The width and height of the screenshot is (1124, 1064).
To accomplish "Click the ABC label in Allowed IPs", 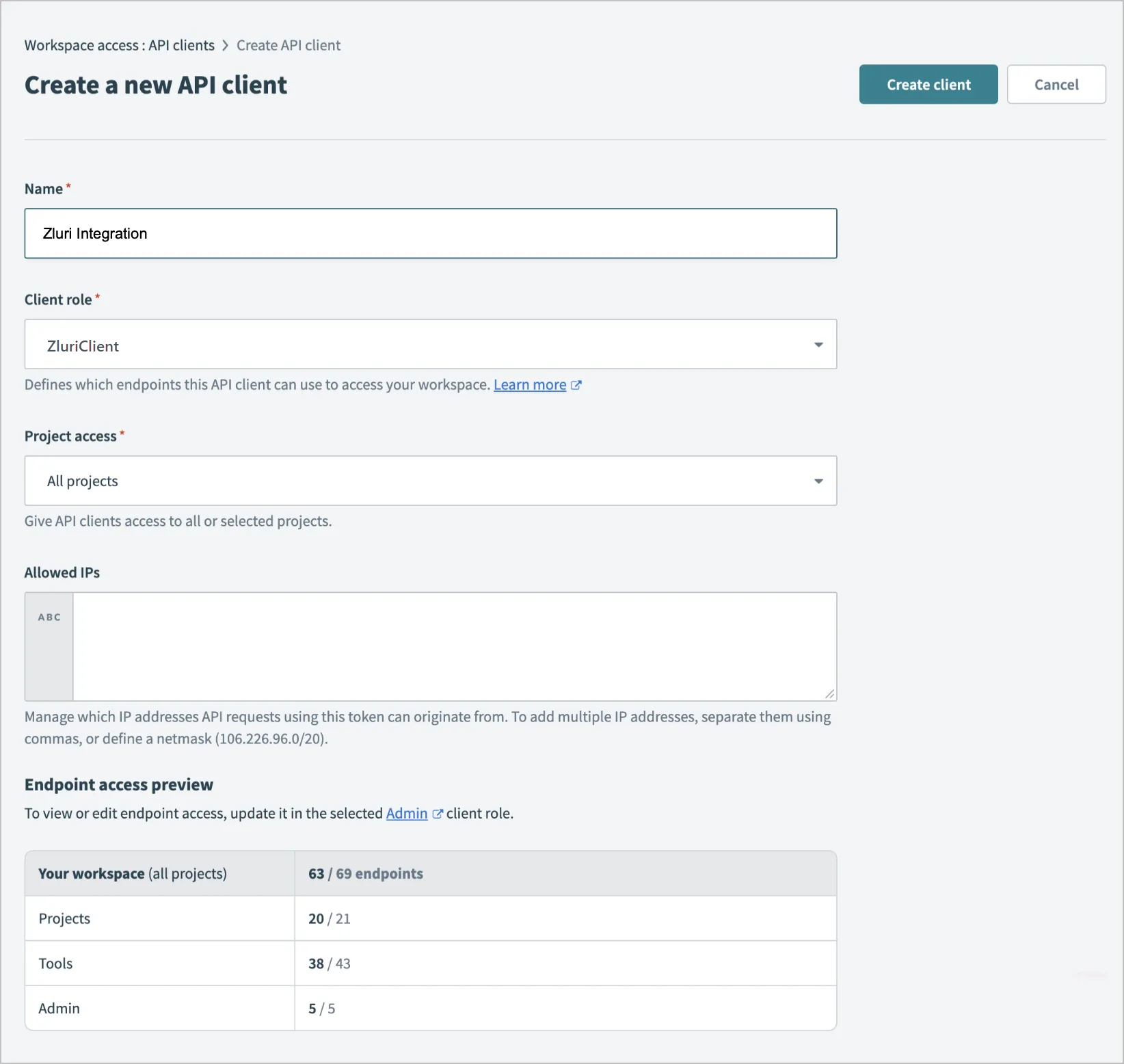I will [x=49, y=617].
